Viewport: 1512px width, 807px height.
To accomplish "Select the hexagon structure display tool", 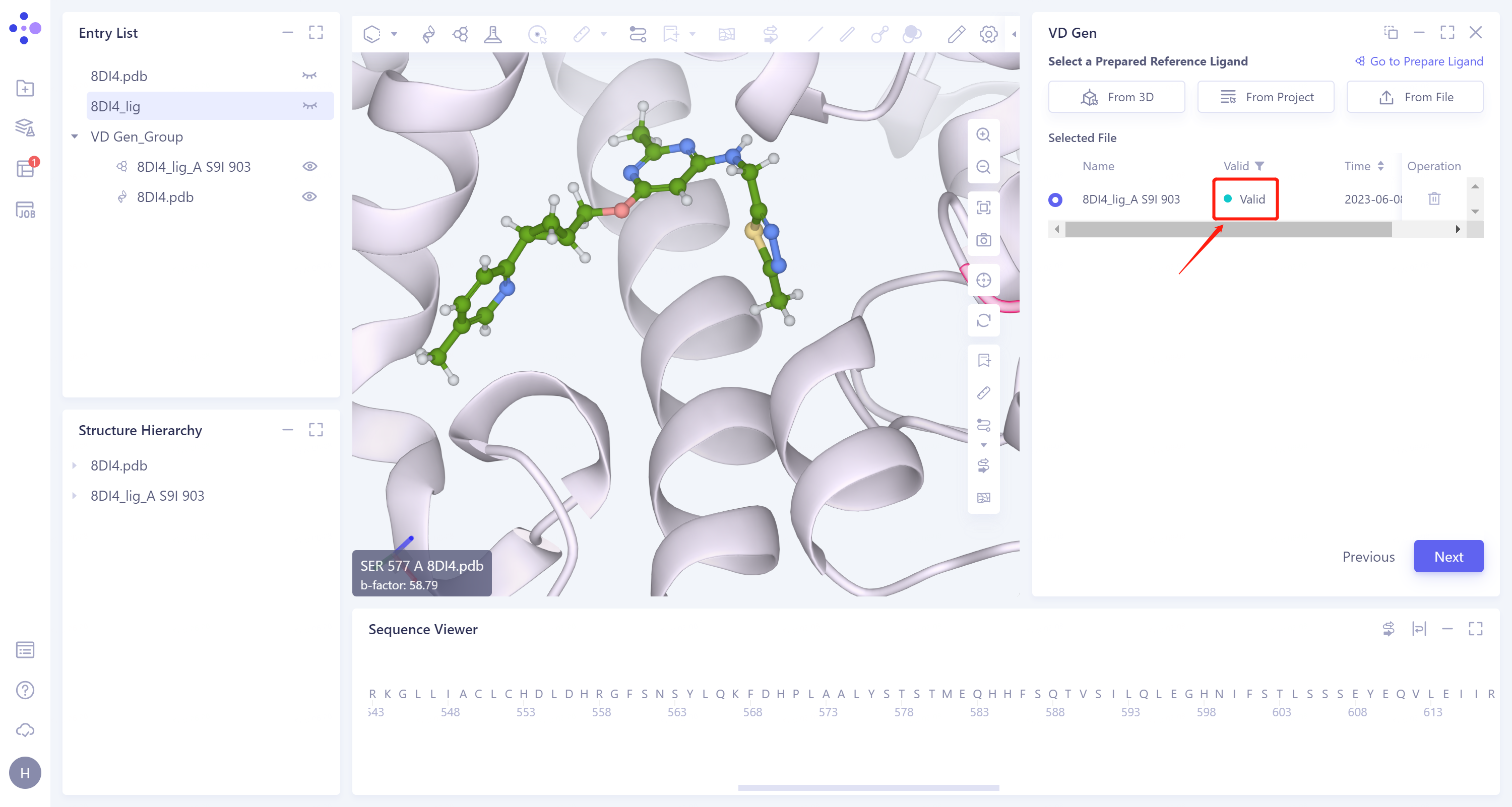I will [x=373, y=34].
